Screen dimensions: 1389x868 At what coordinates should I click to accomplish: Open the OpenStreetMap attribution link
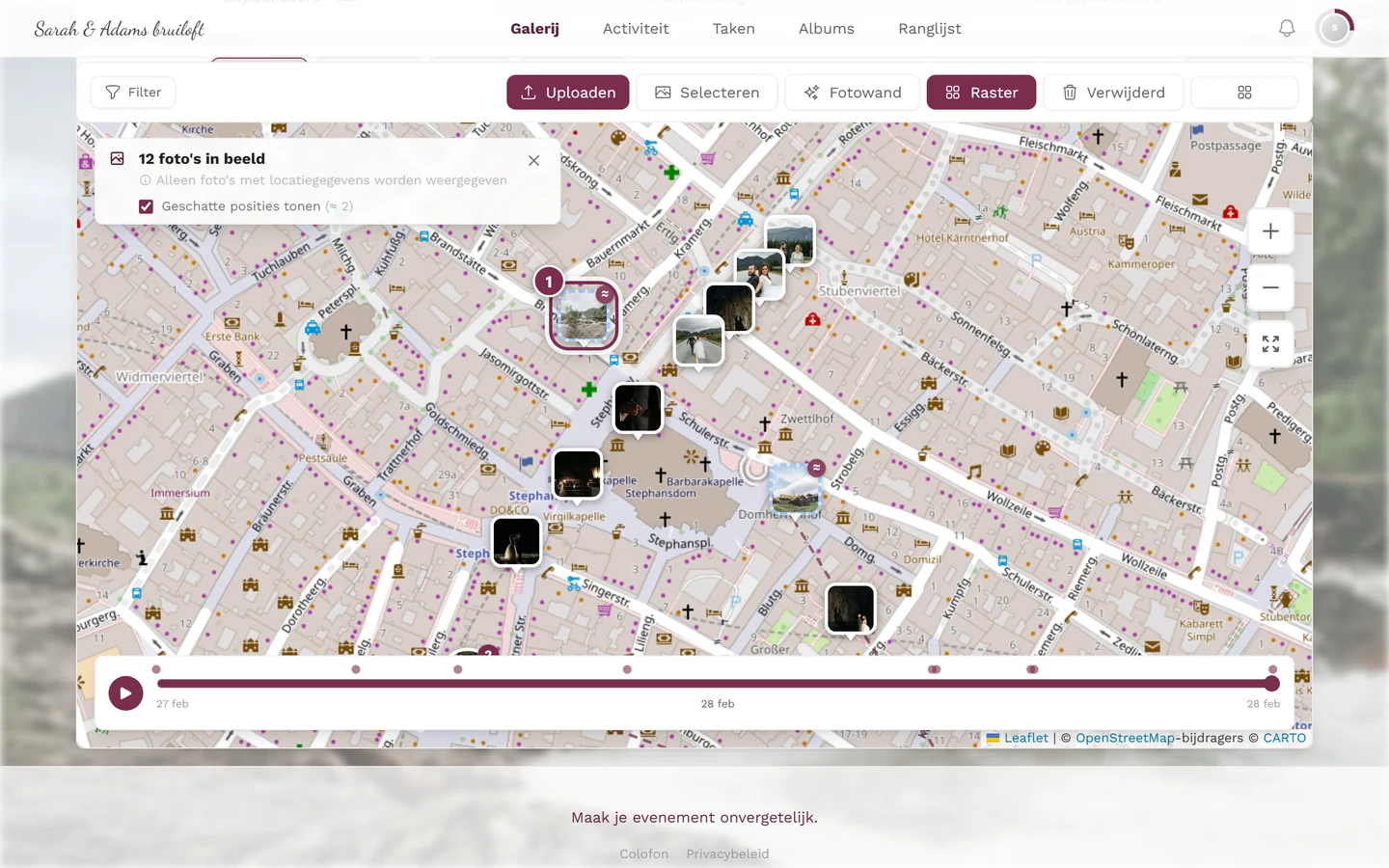(x=1125, y=738)
